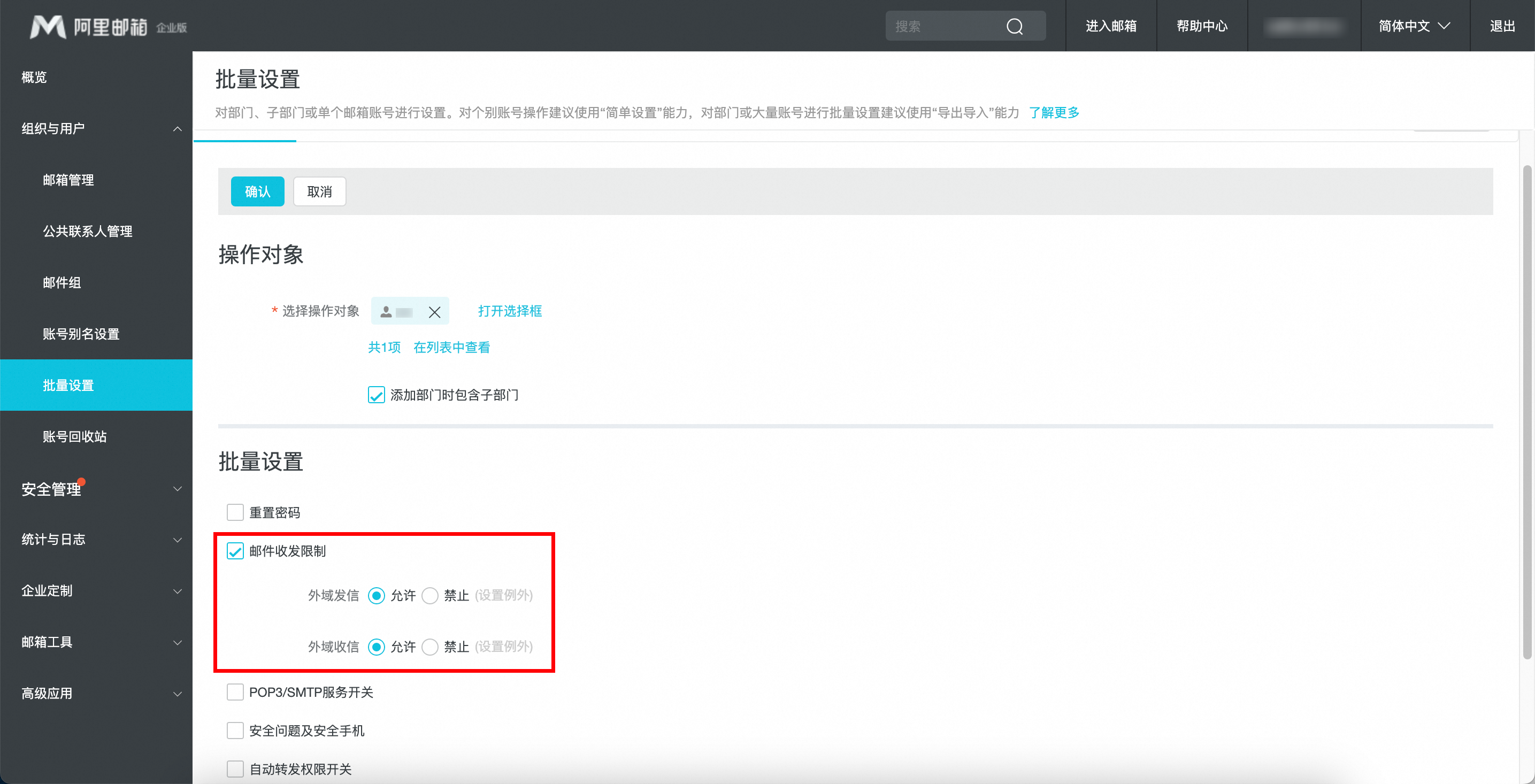Select 禁止 for 外域收信
Viewport: 1535px width, 784px height.
click(x=429, y=647)
